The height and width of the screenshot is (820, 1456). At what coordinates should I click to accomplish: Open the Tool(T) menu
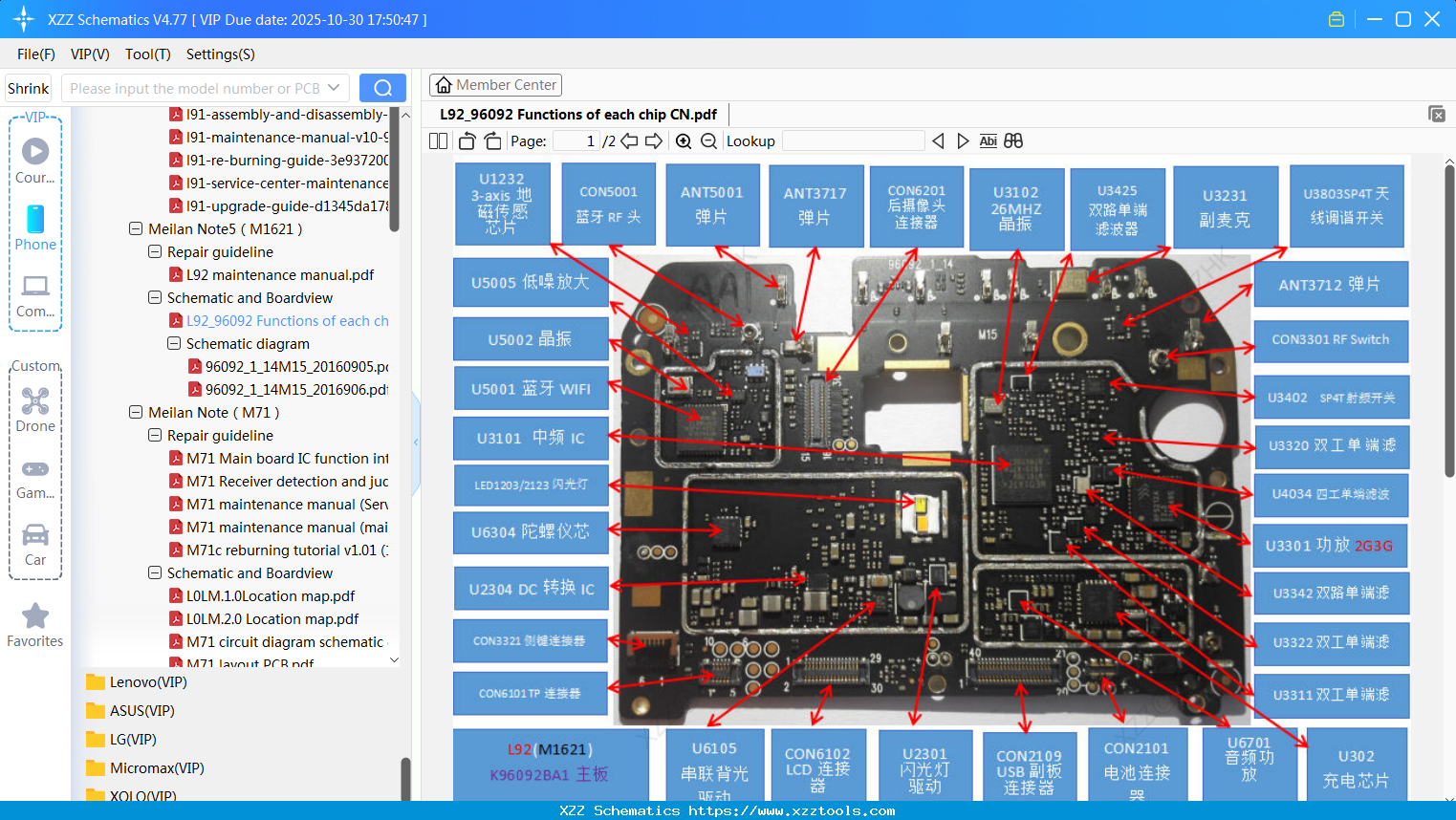point(147,54)
